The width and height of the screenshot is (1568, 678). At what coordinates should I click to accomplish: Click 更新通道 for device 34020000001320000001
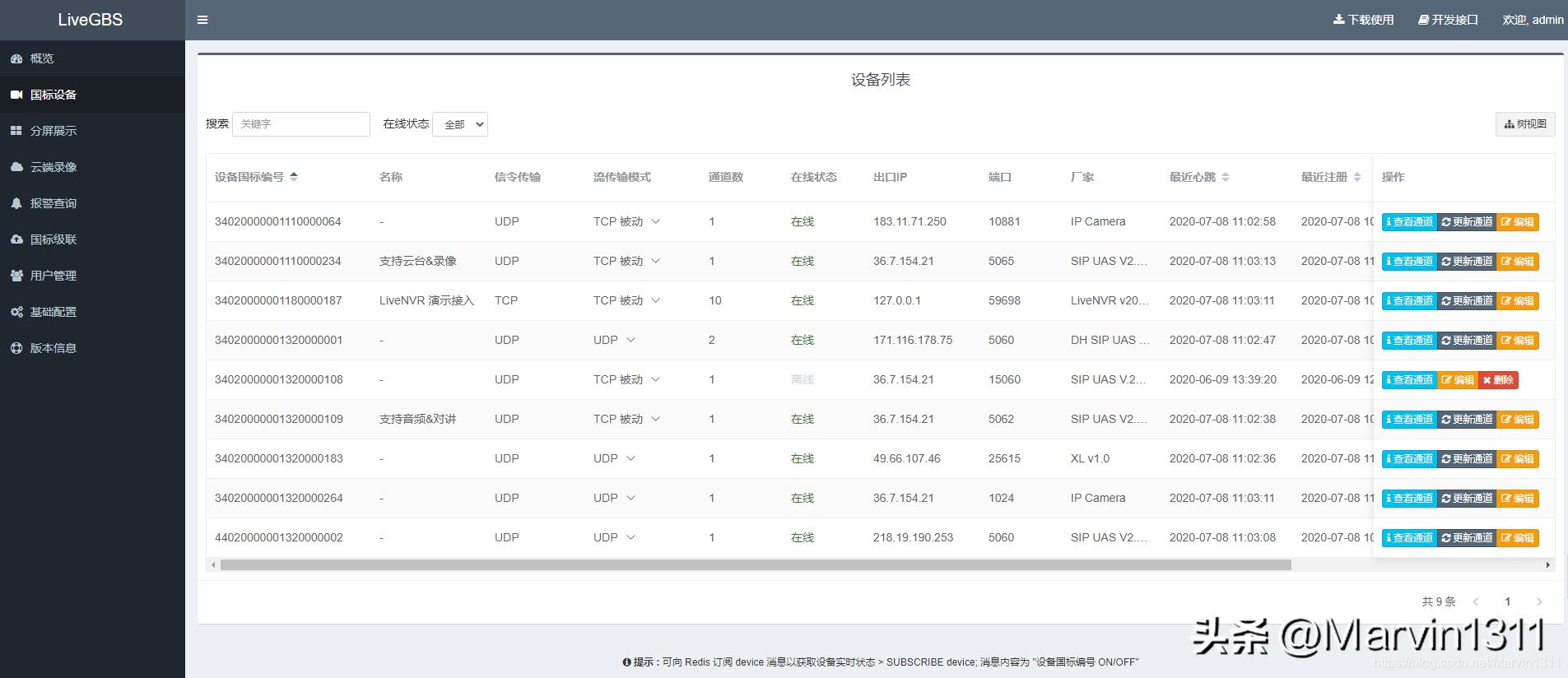[1467, 340]
